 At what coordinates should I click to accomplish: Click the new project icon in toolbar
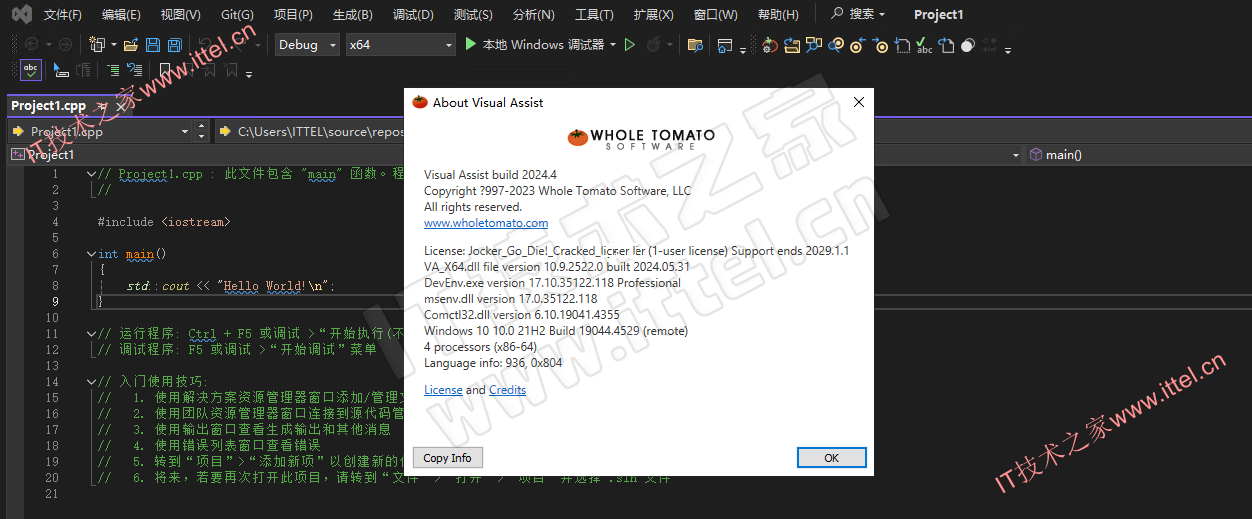(96, 44)
